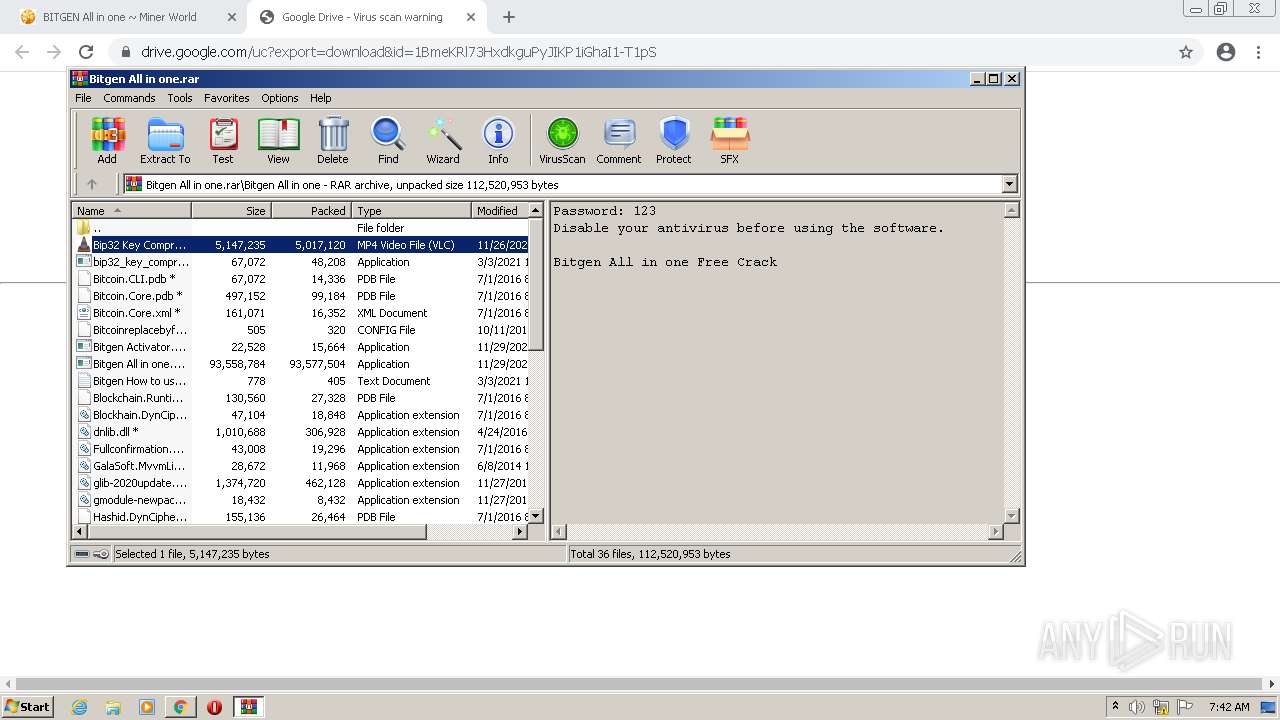The image size is (1280, 720).
Task: Sort files by Packed column header
Action: (x=311, y=211)
